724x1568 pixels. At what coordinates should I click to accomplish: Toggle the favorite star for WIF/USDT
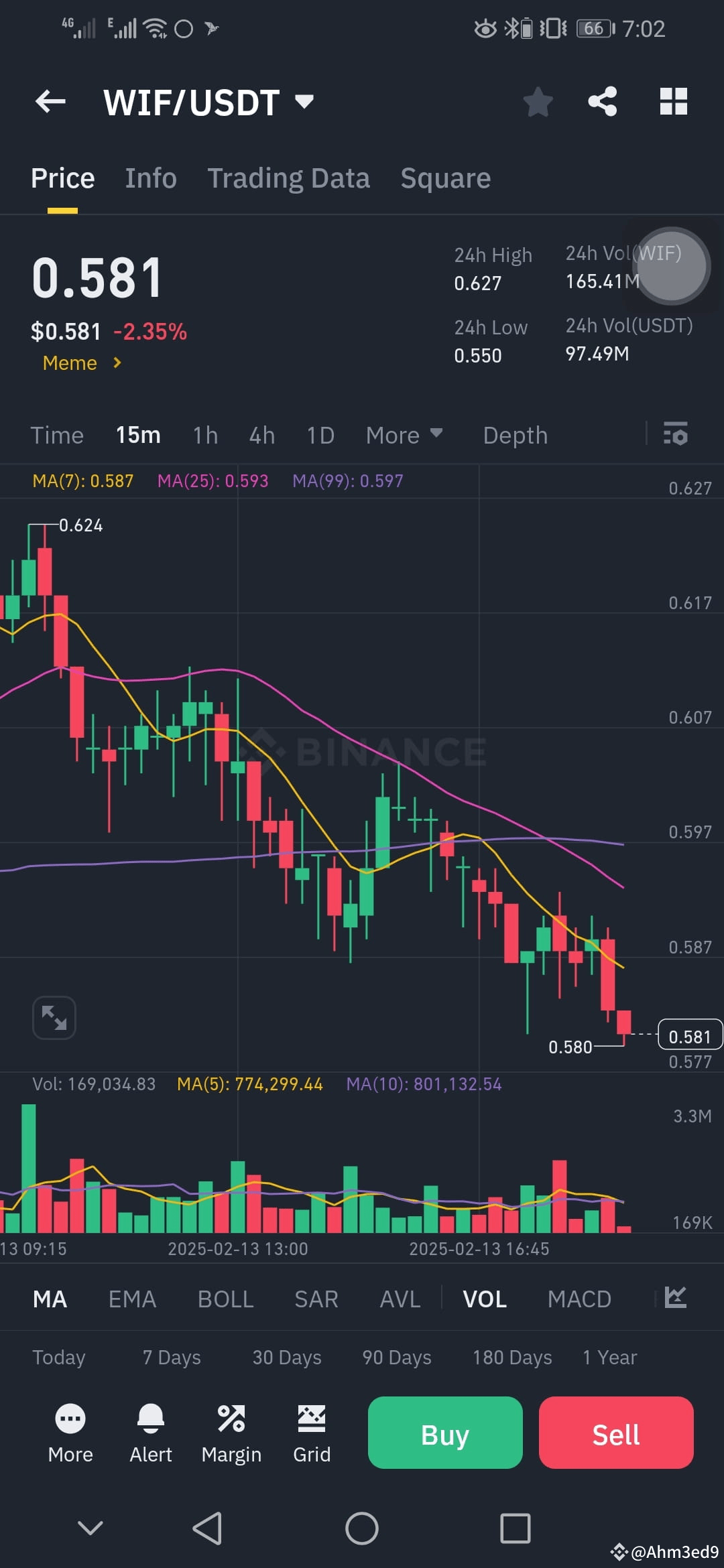(x=538, y=101)
